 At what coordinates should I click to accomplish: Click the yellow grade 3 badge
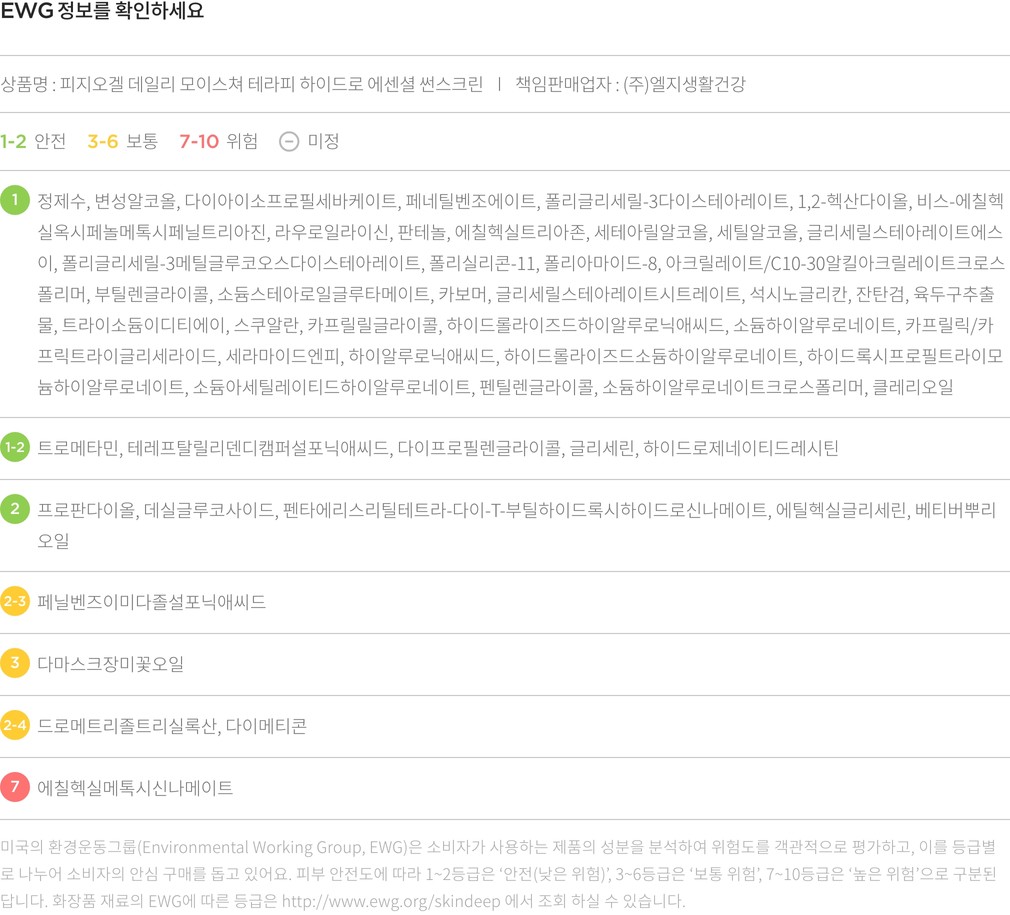15,663
